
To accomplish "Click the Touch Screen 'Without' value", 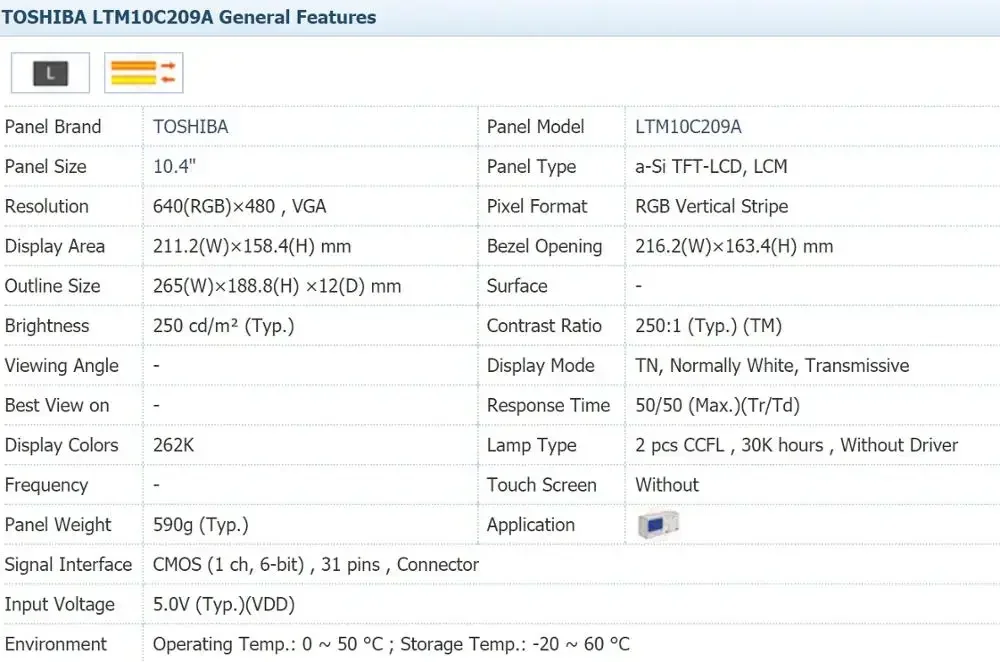I will coord(667,485).
